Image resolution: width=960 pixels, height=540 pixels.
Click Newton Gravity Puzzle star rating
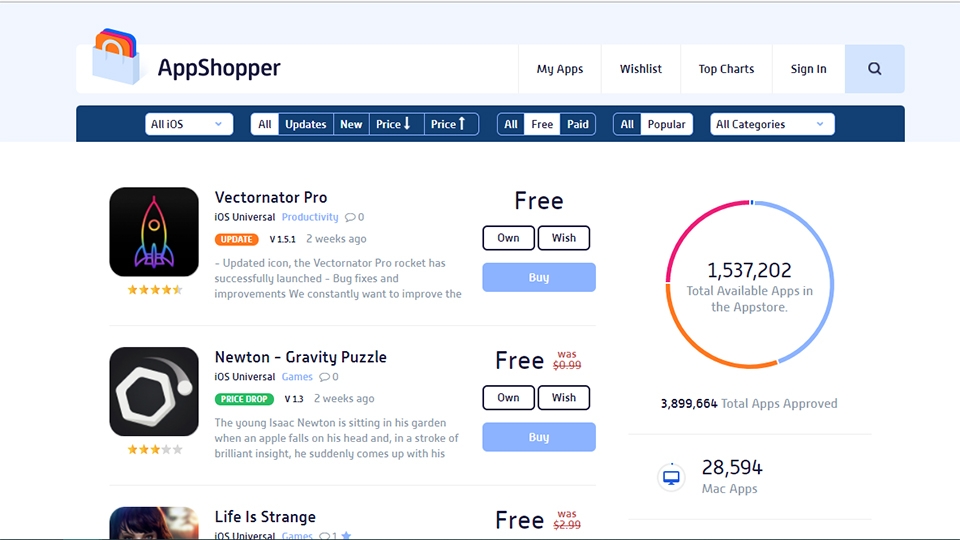tap(155, 449)
